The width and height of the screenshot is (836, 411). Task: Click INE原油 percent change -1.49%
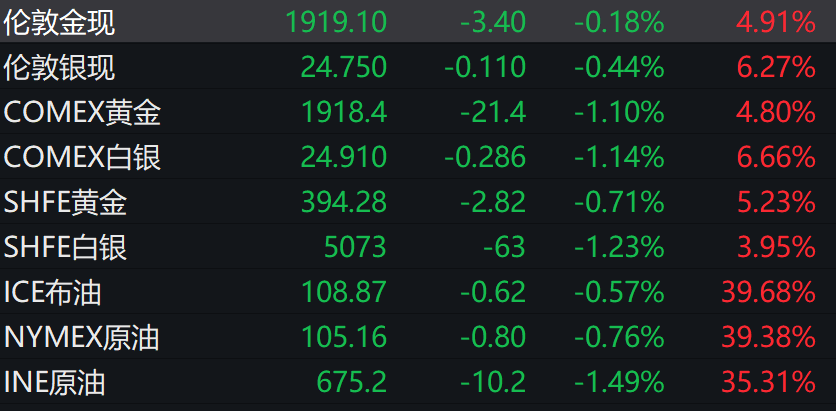(x=619, y=382)
